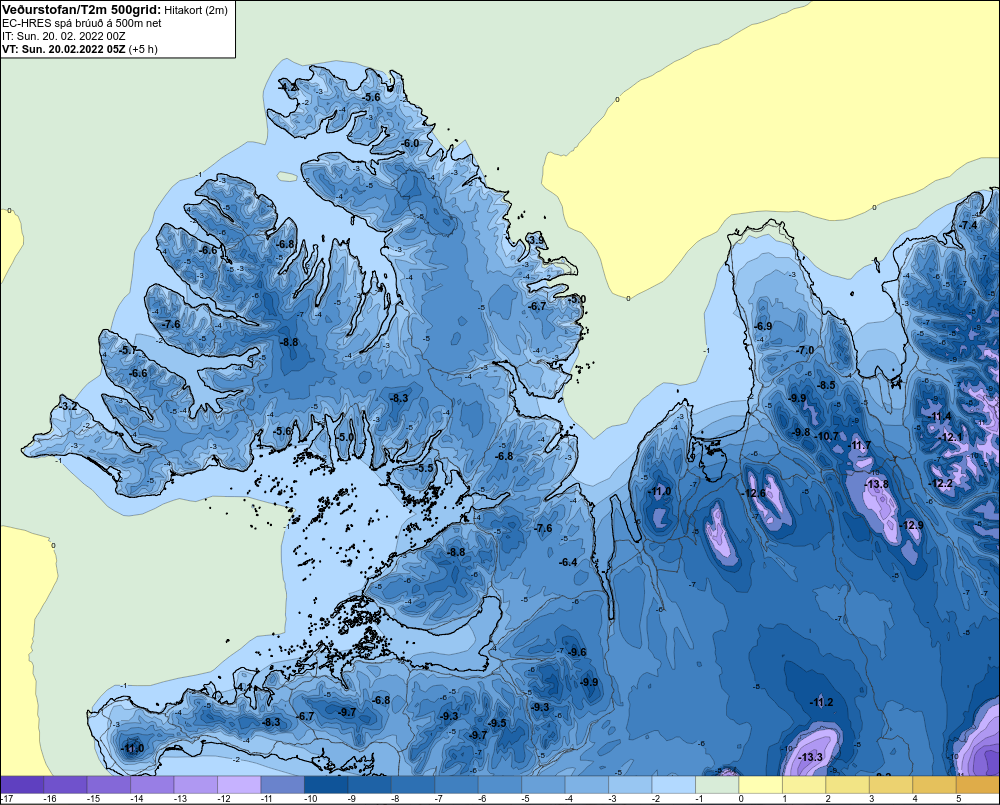Click the -5.7 temperature label on map

click(x=128, y=350)
